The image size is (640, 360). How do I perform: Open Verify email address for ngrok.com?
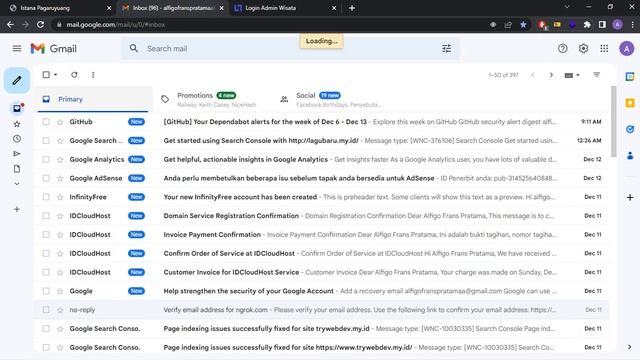[321, 310]
